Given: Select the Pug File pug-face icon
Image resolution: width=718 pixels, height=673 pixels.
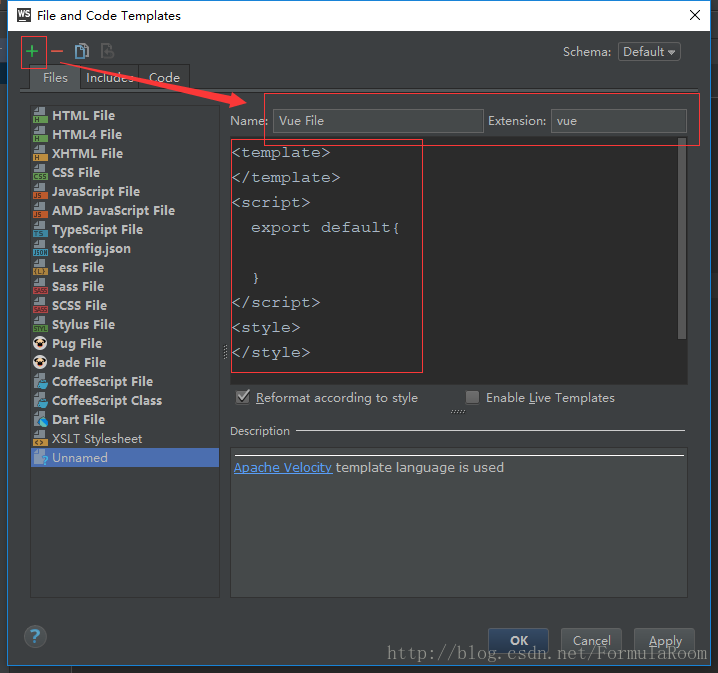Looking at the screenshot, I should [x=40, y=343].
